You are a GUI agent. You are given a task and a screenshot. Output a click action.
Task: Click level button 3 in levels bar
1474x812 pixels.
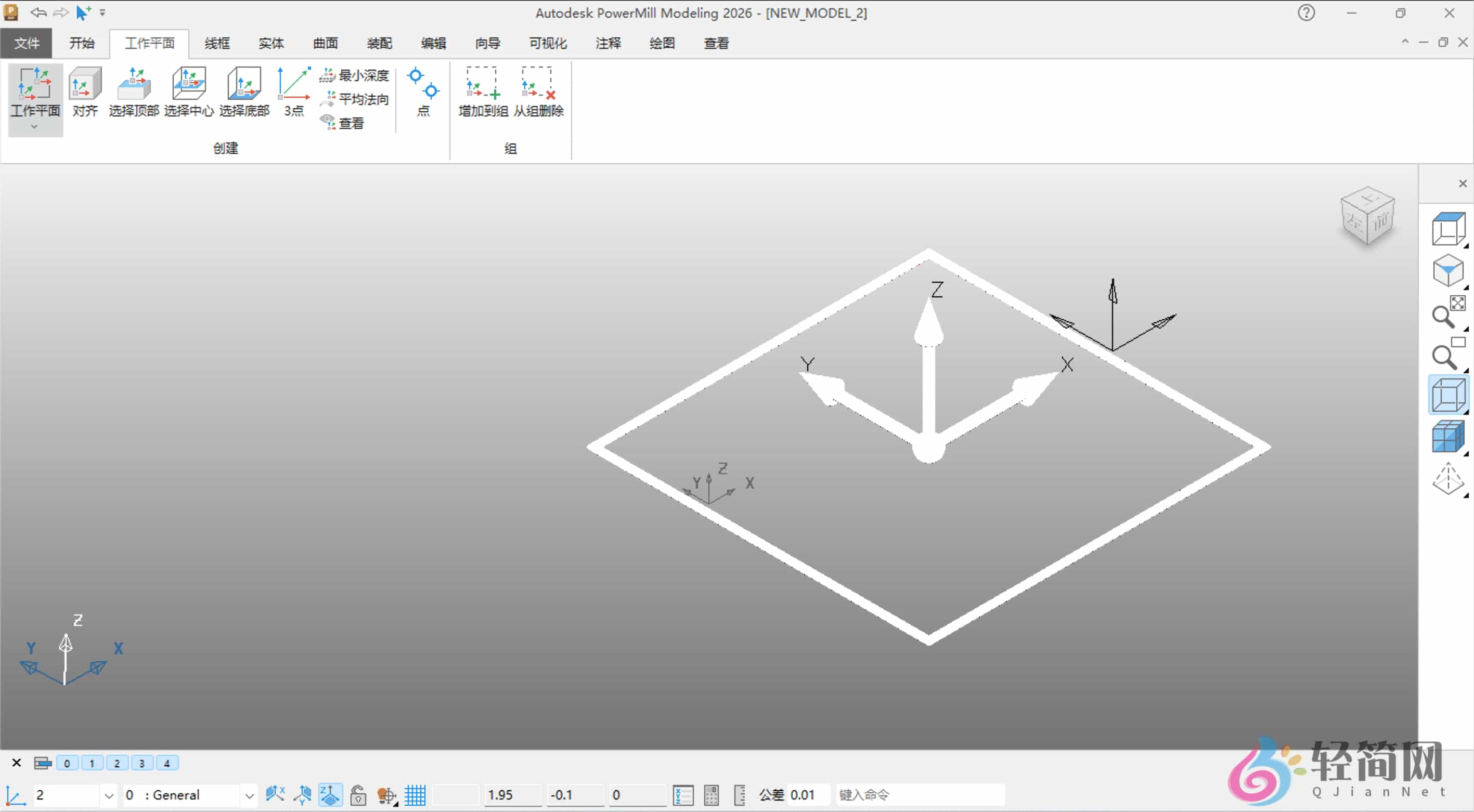pyautogui.click(x=142, y=763)
